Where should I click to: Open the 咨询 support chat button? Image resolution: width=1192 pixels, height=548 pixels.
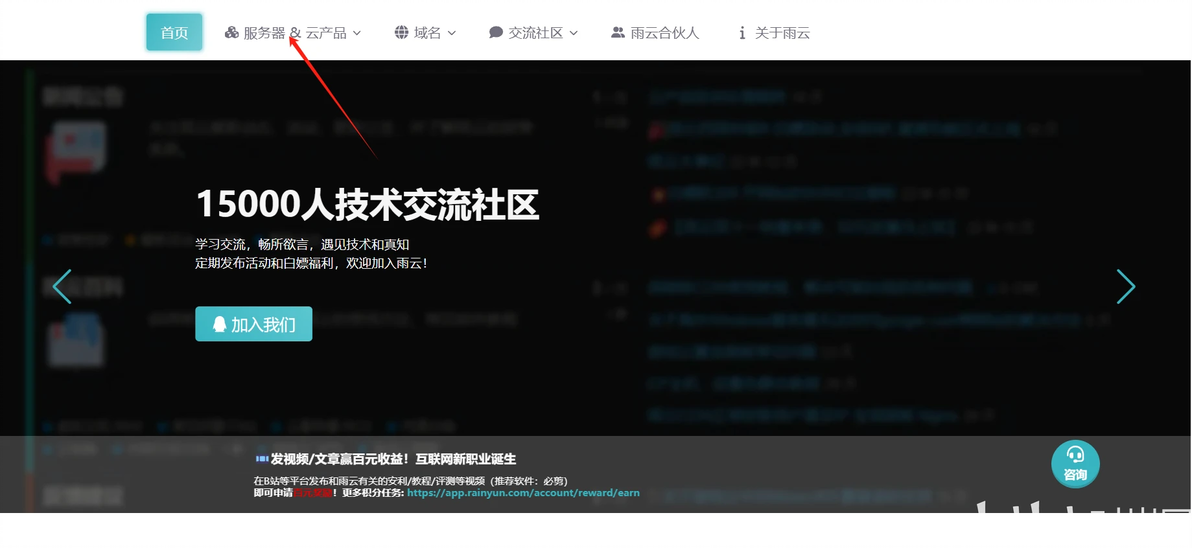(1075, 464)
